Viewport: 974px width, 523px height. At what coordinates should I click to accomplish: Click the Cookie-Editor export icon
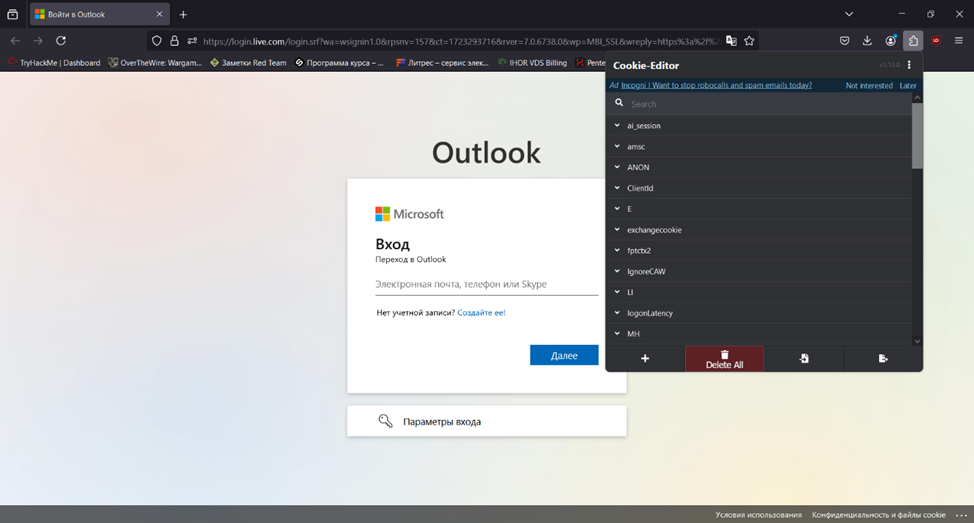click(883, 358)
